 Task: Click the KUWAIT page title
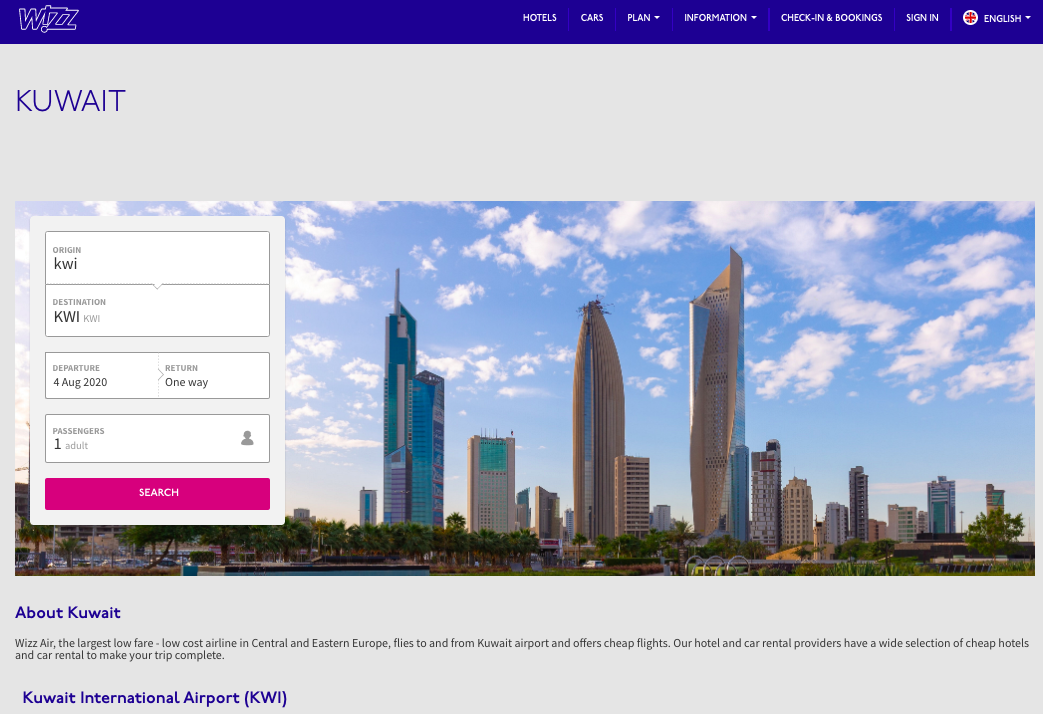pyautogui.click(x=70, y=102)
